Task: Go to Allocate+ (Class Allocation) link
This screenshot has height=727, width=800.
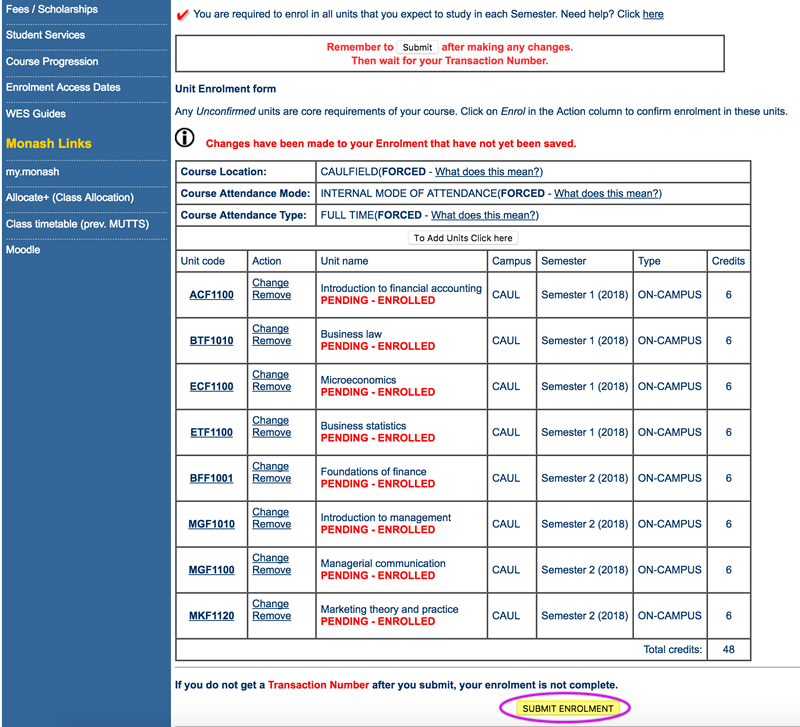Action: tap(70, 197)
